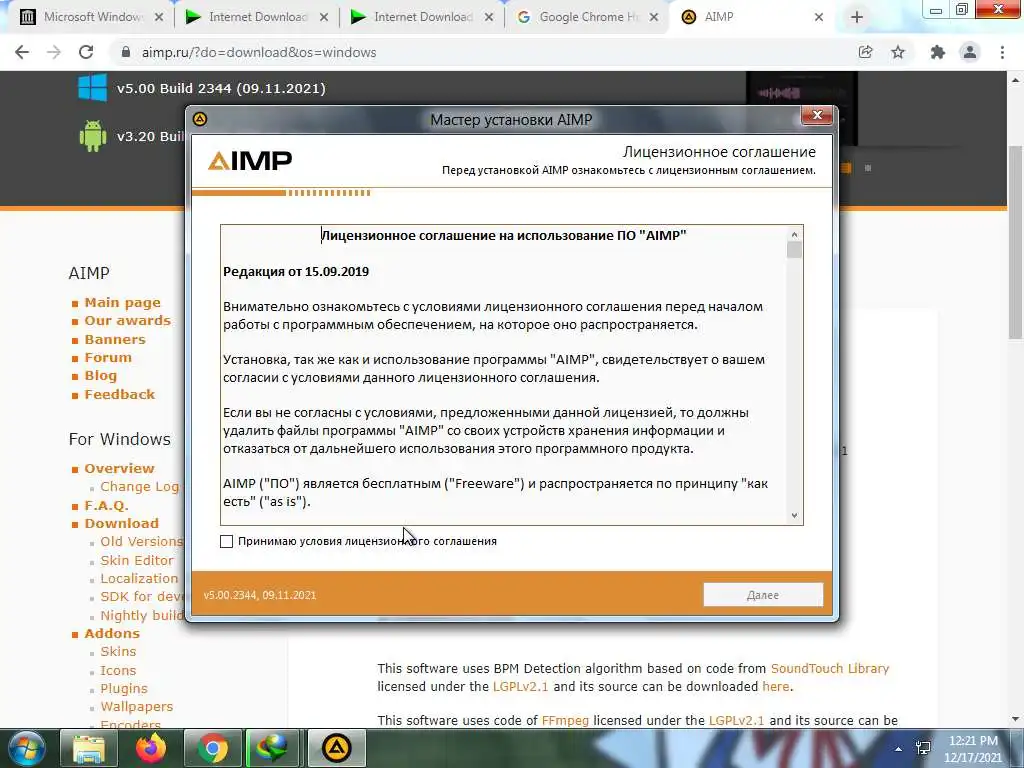The image size is (1024, 768).
Task: Open the Plugins link
Action: (x=124, y=688)
